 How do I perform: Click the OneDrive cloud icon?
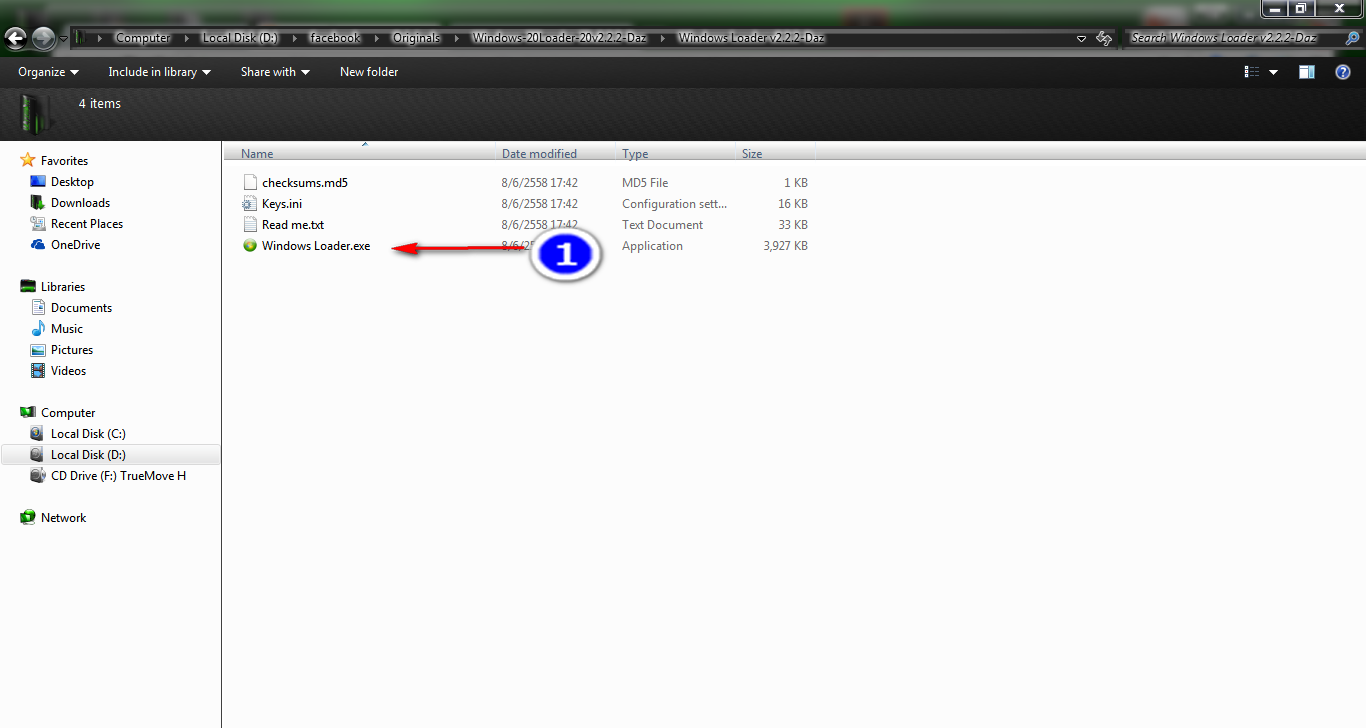tap(38, 245)
